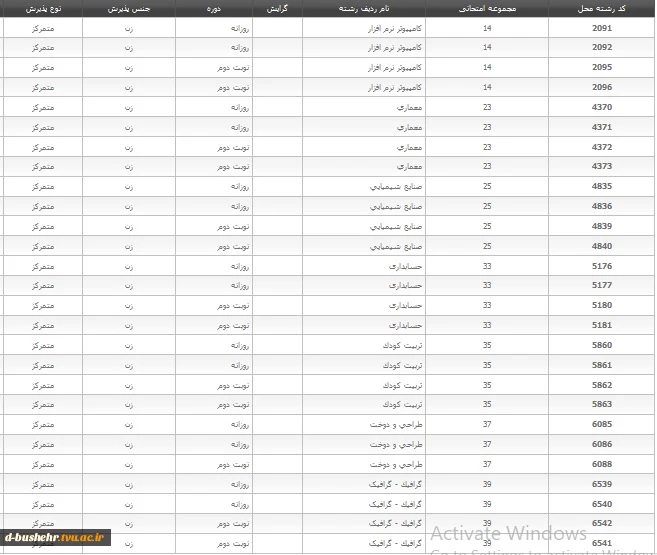
Task: Select code cell 6539
Action: click(x=602, y=484)
